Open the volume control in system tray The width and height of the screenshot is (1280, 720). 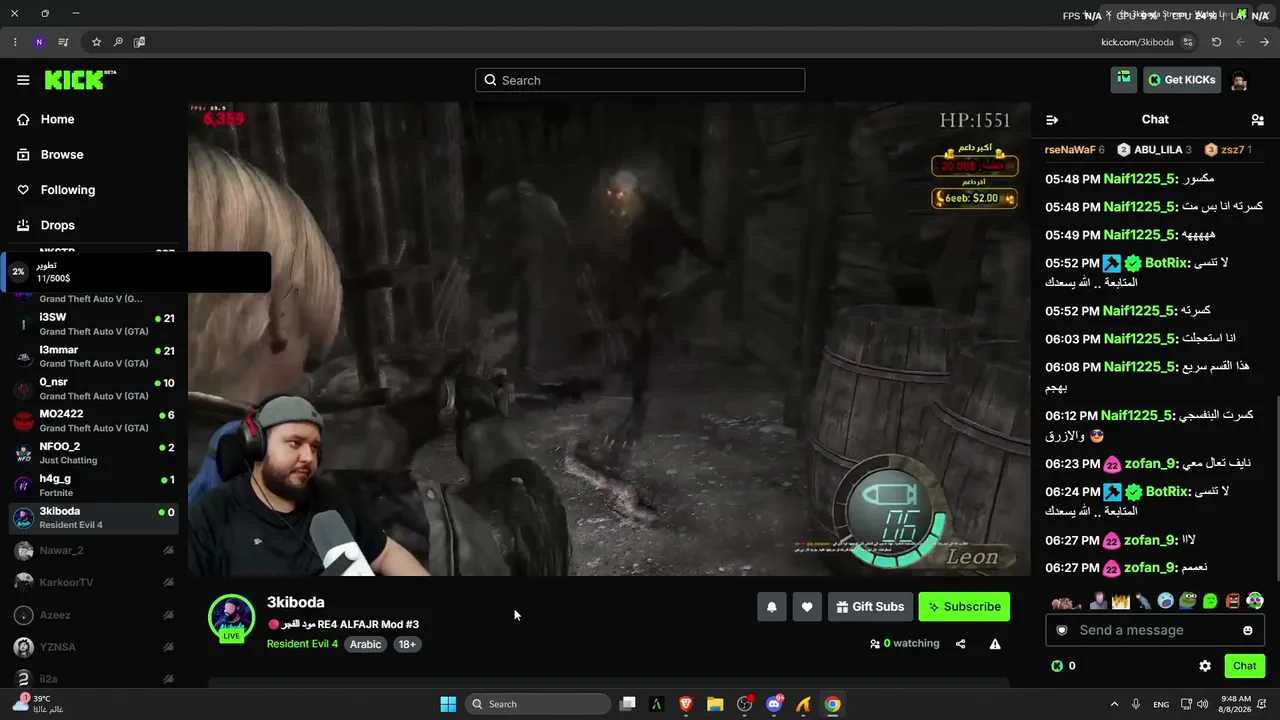pyautogui.click(x=1202, y=704)
